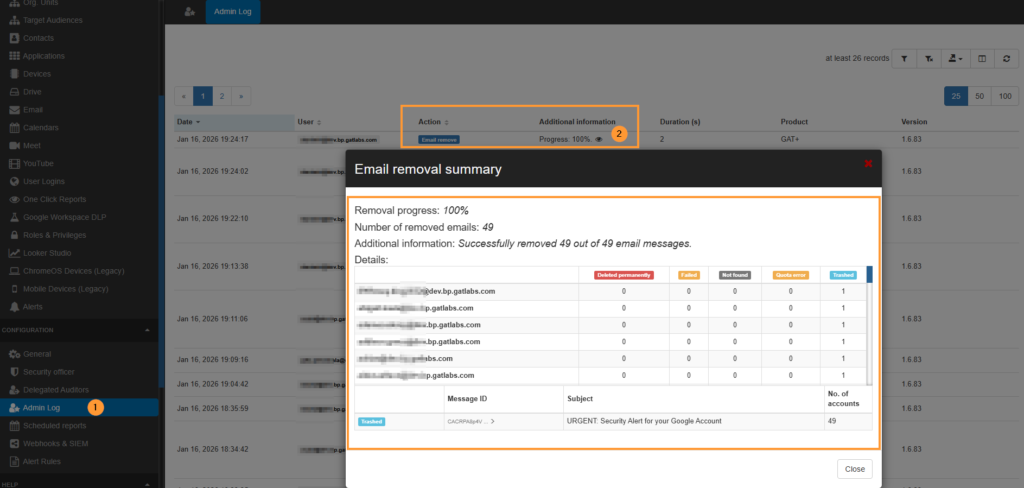Click the user star icon beside Admin Log tab
Screen dimensions: 1024x488
click(x=189, y=11)
